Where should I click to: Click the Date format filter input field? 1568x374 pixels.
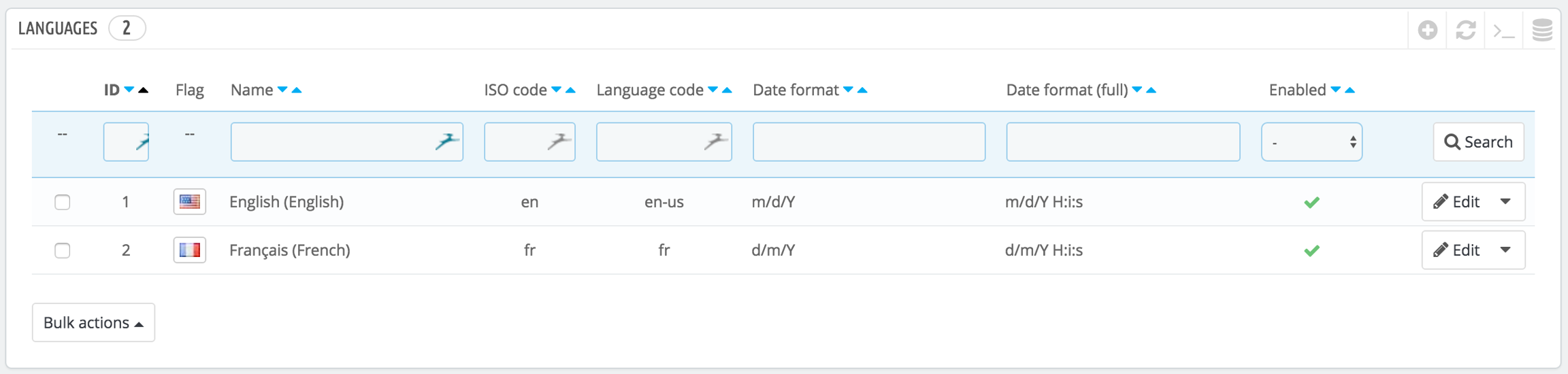tap(868, 142)
